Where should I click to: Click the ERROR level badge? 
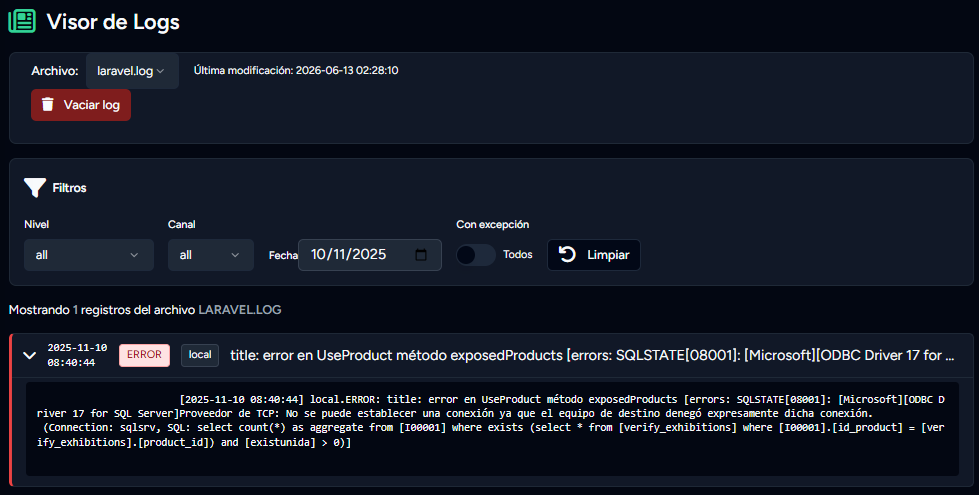(144, 355)
